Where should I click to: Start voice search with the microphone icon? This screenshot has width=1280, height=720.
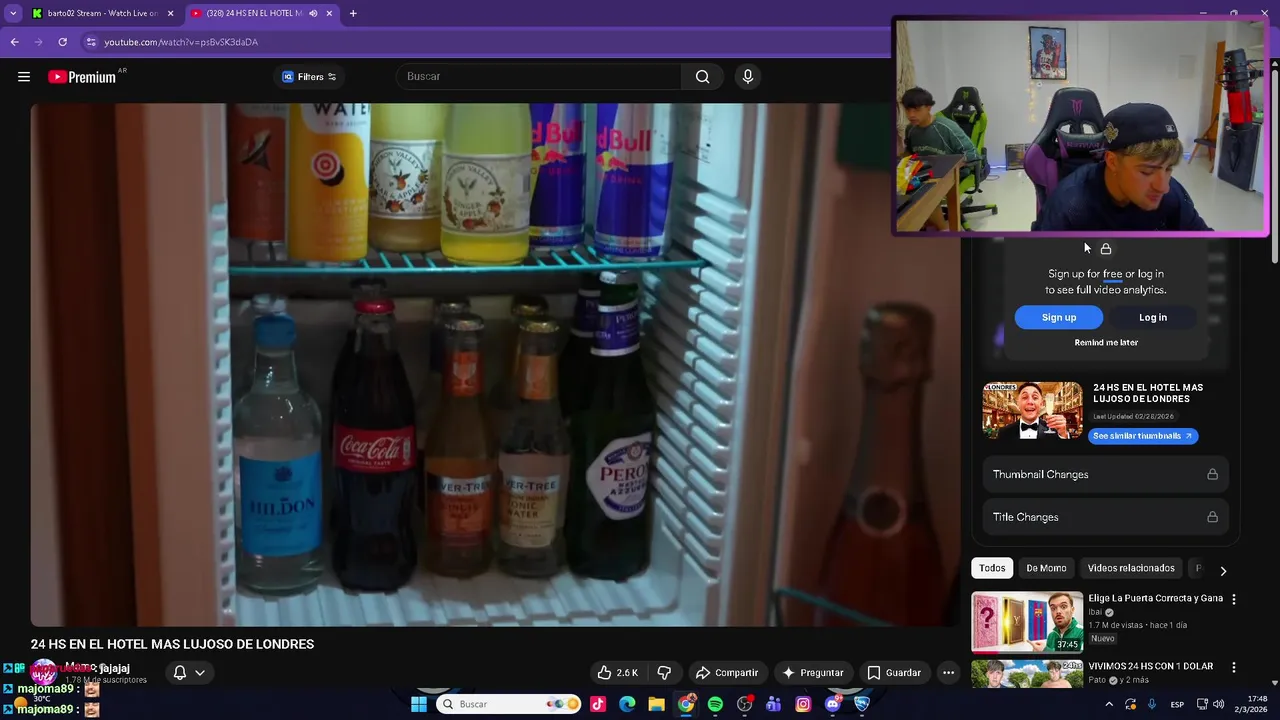(747, 77)
